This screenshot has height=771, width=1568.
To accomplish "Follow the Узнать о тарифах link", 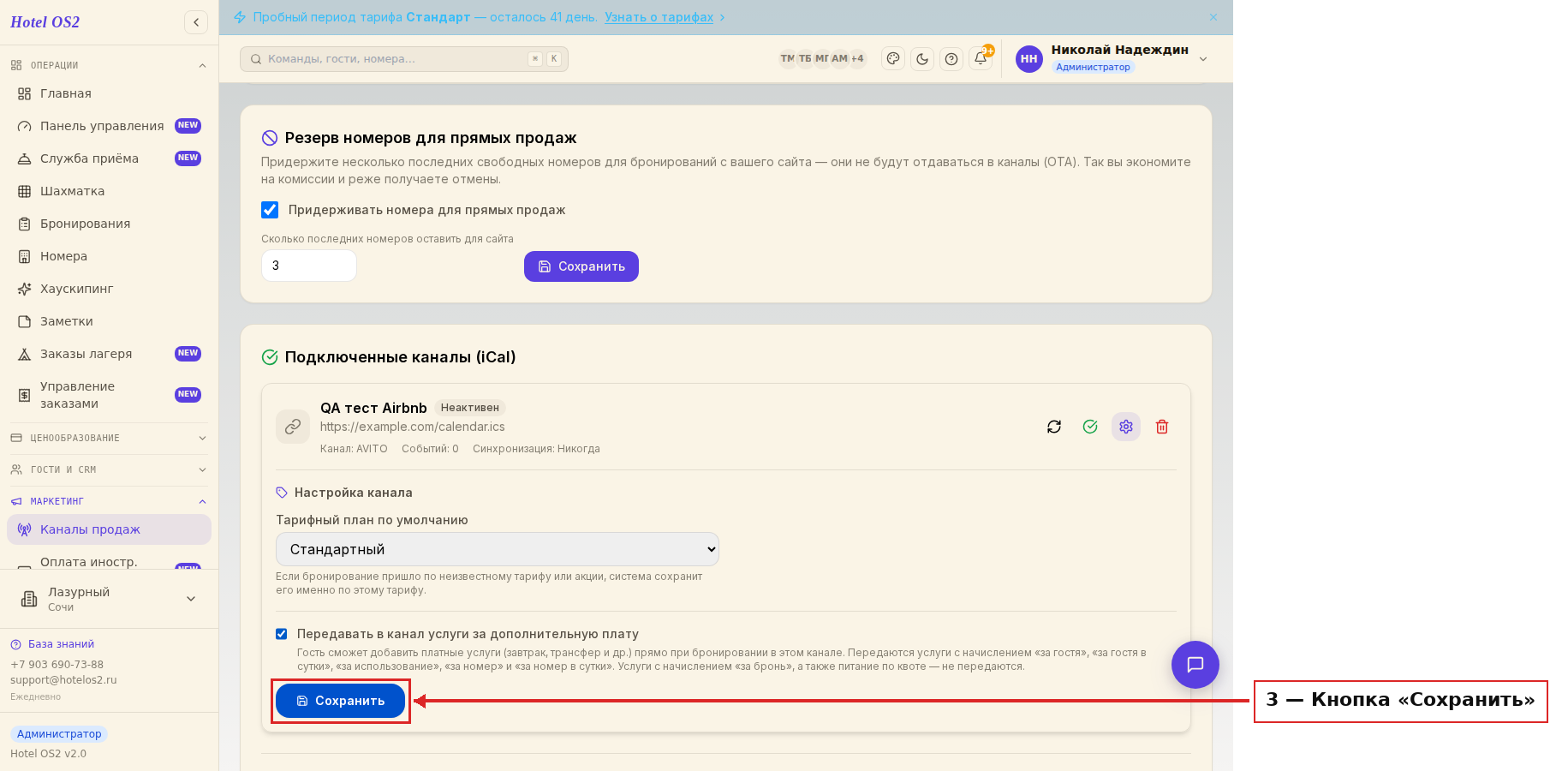I will coord(659,17).
